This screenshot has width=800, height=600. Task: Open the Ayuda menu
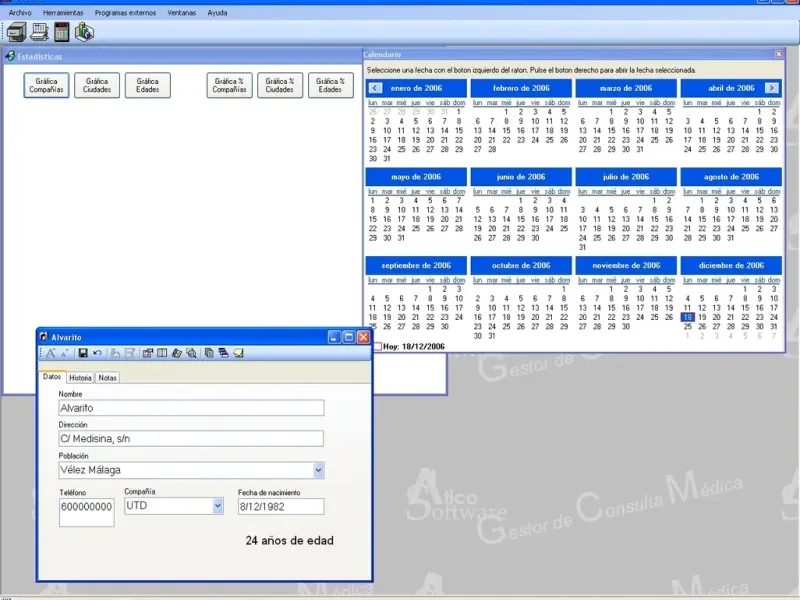pyautogui.click(x=217, y=13)
